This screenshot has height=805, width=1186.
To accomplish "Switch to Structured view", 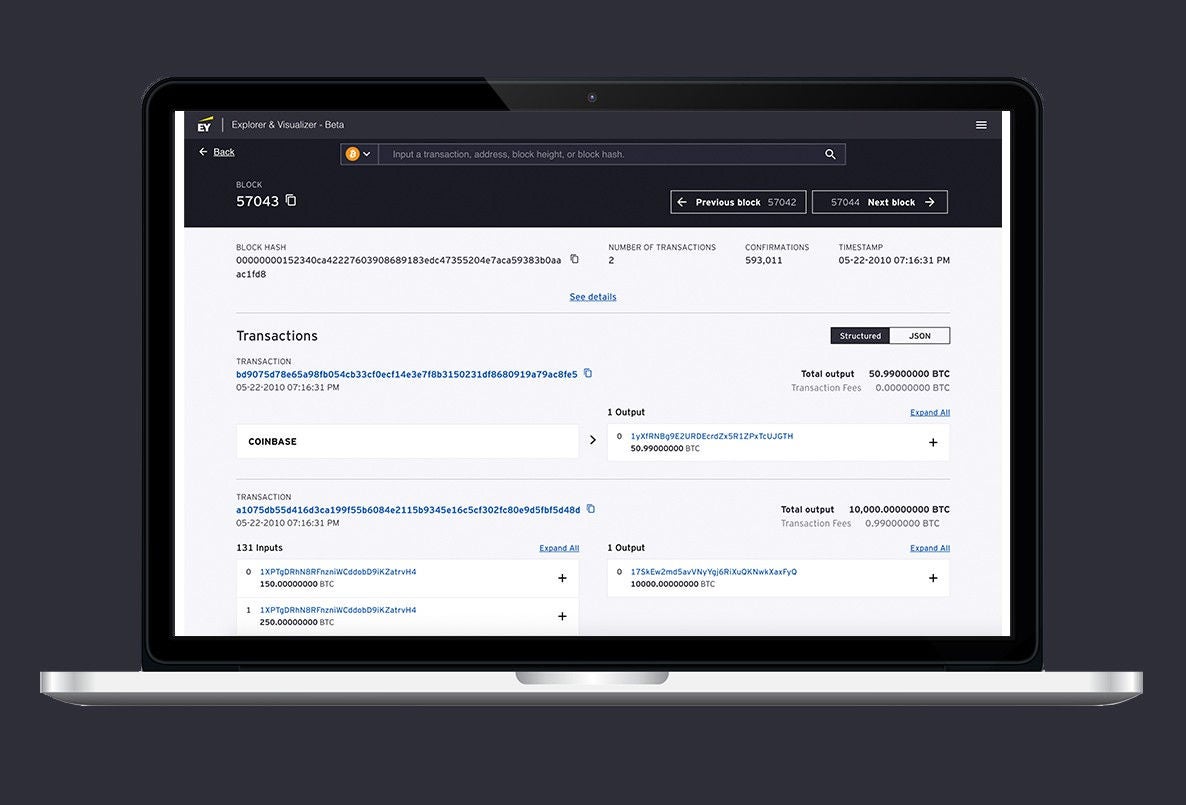I will (x=860, y=336).
